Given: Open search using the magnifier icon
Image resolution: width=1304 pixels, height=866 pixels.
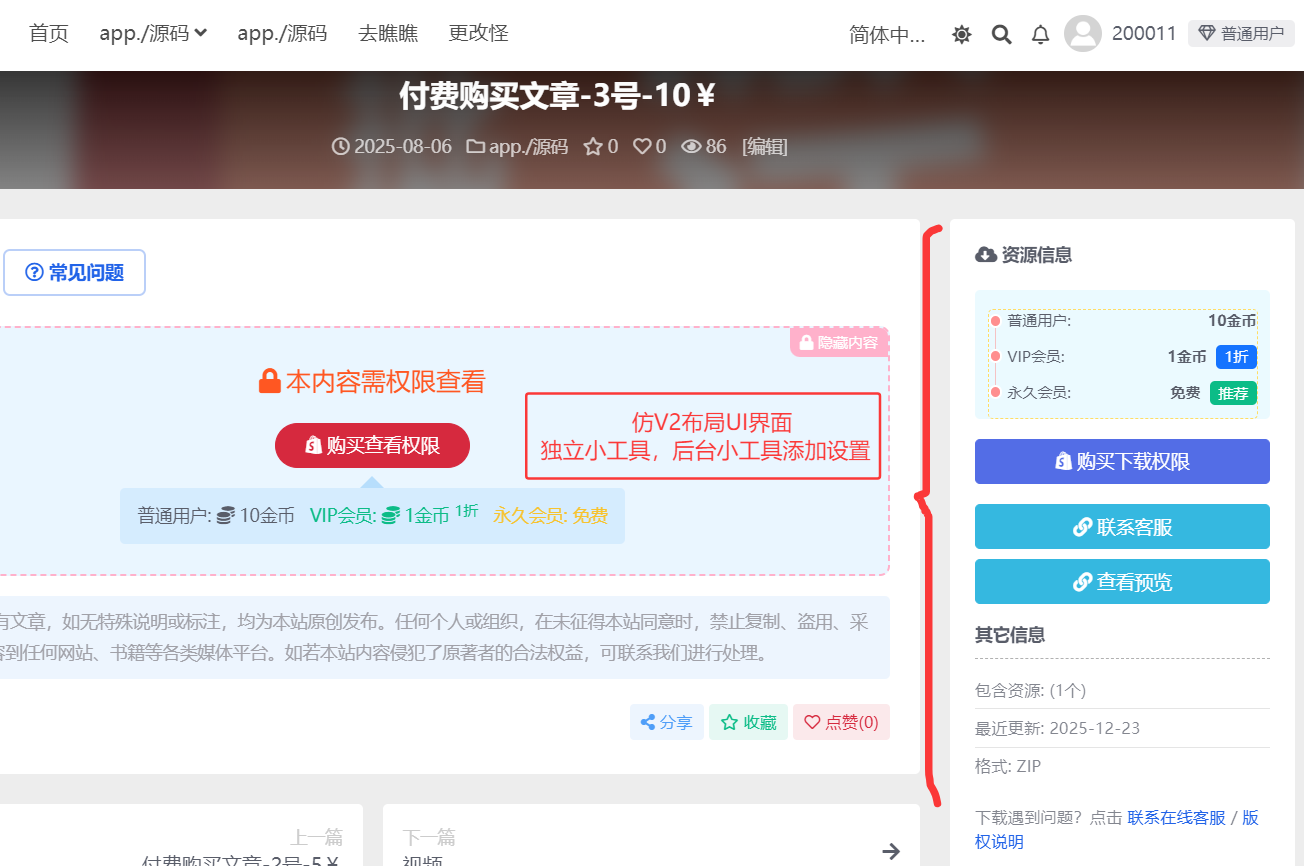Looking at the screenshot, I should (x=1001, y=35).
